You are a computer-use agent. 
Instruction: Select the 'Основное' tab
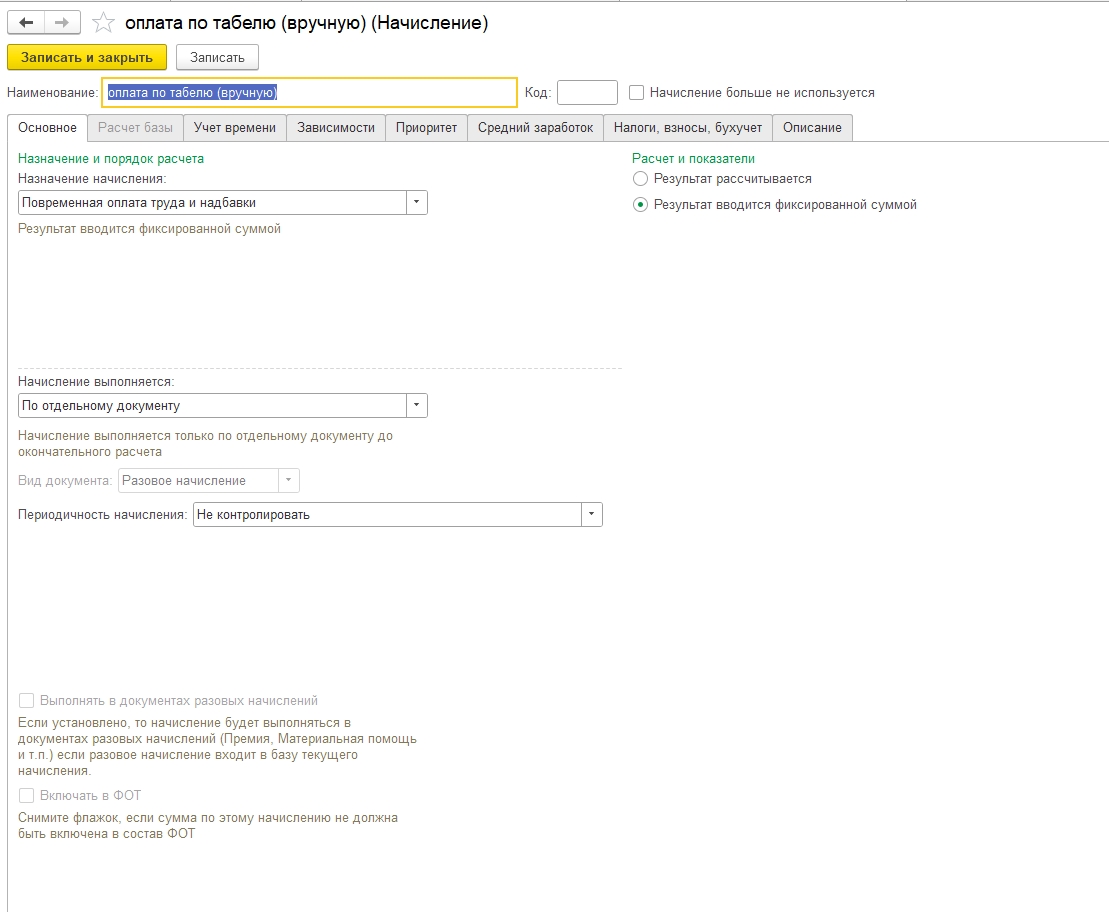[47, 128]
